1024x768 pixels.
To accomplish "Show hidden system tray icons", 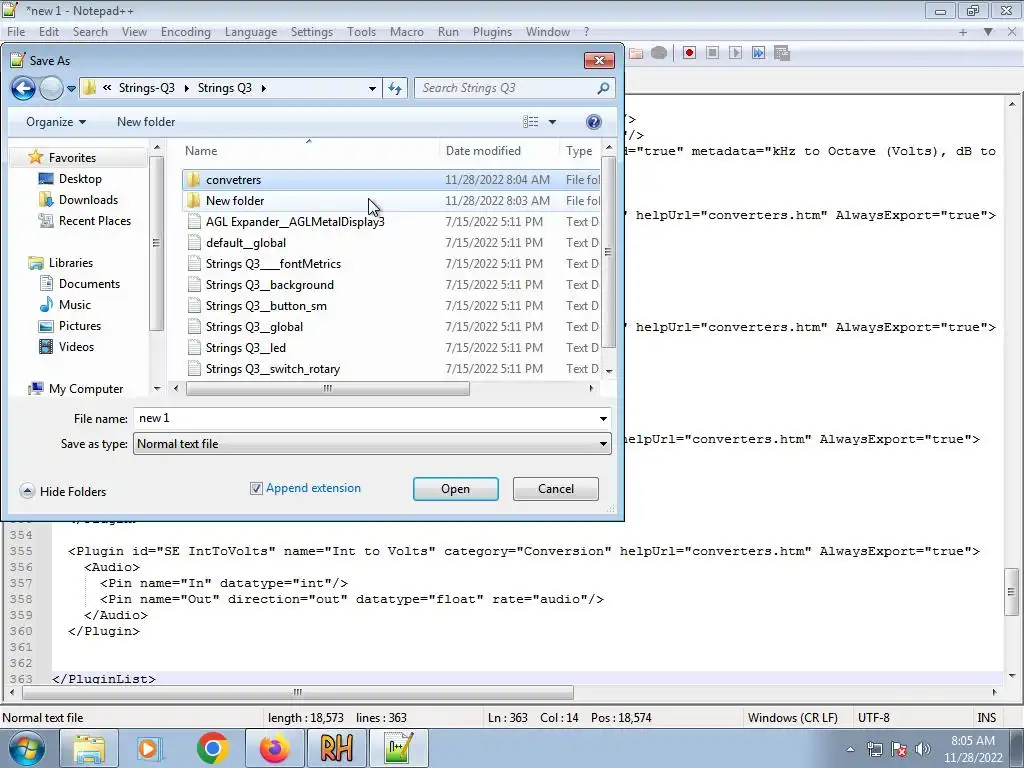I will point(850,749).
